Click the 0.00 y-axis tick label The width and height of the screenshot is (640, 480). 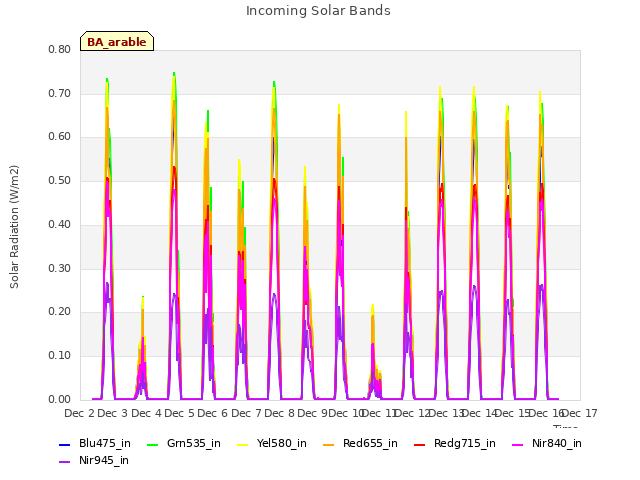tap(60, 400)
